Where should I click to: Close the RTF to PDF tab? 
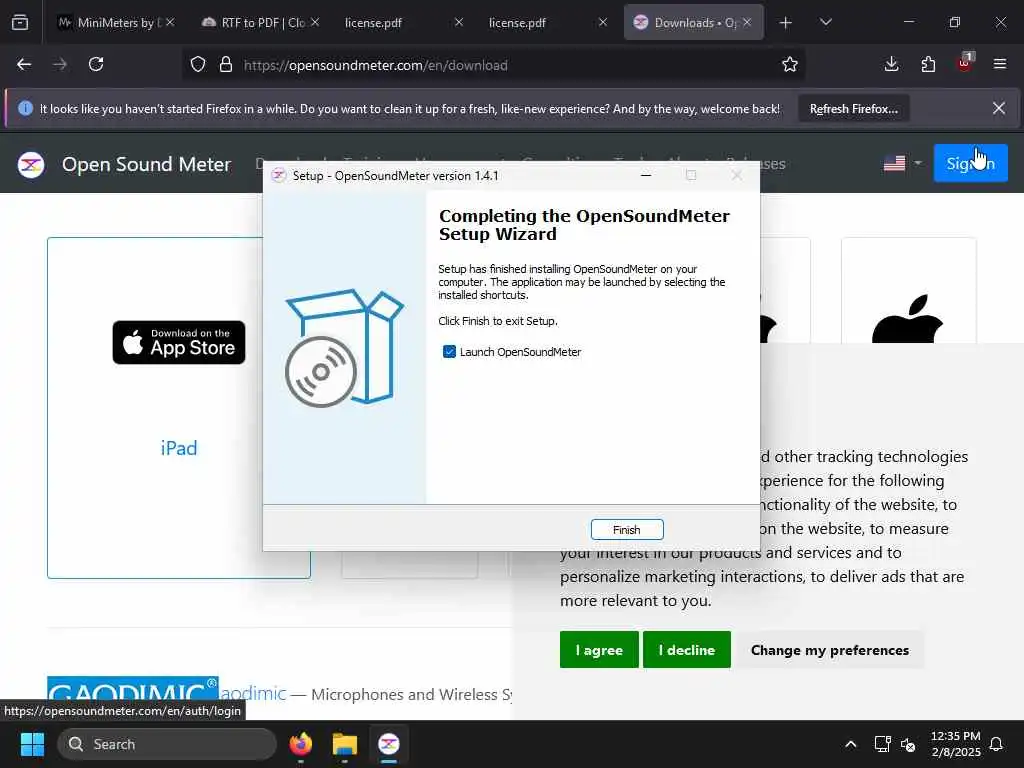(315, 22)
